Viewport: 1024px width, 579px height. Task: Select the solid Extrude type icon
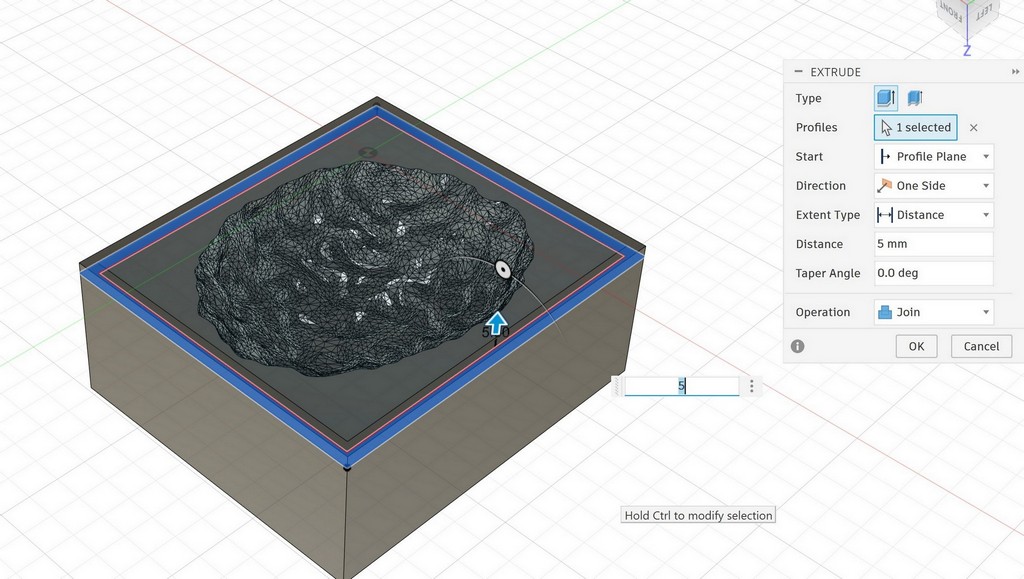pos(886,98)
